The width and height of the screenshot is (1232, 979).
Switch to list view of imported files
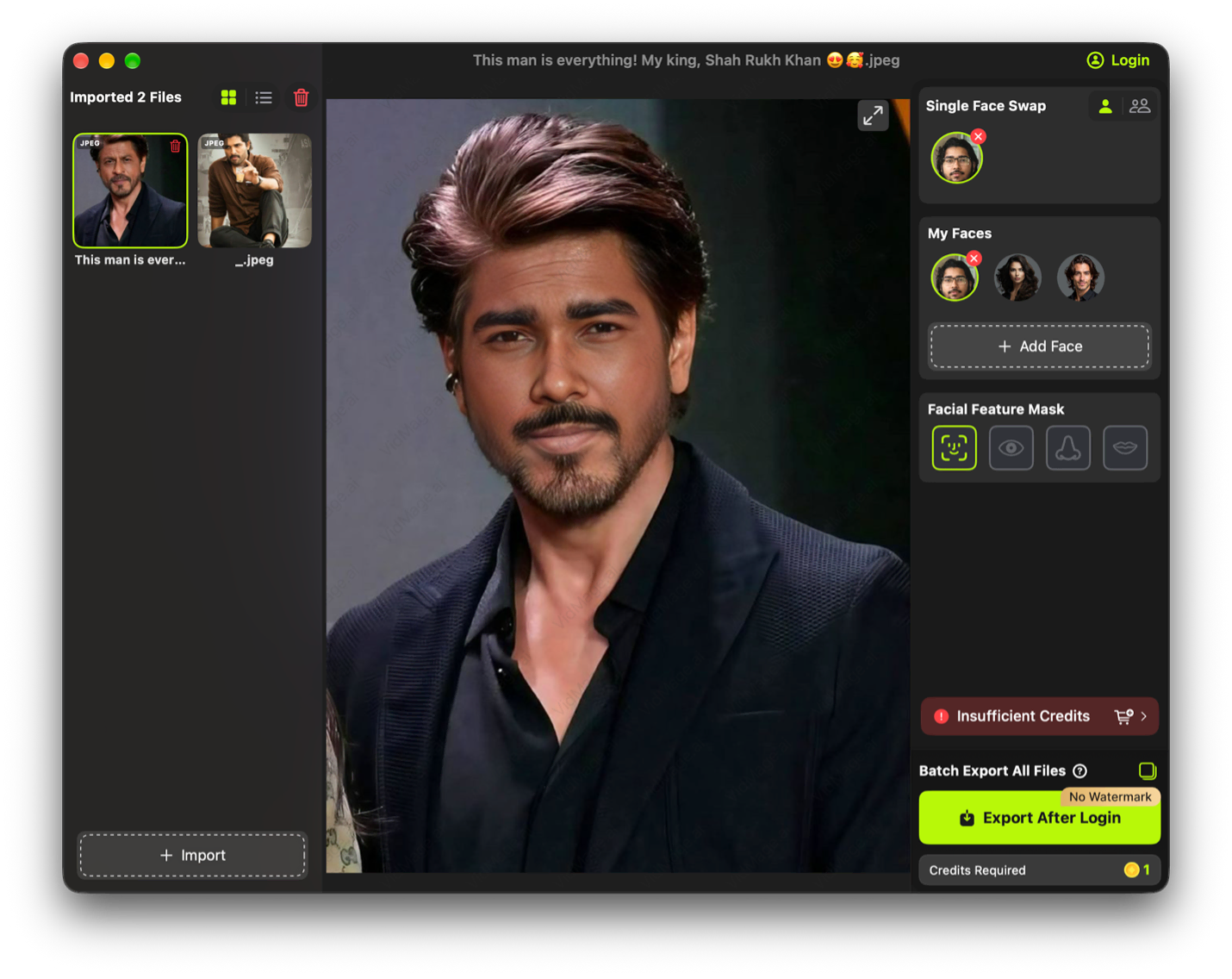[x=264, y=97]
